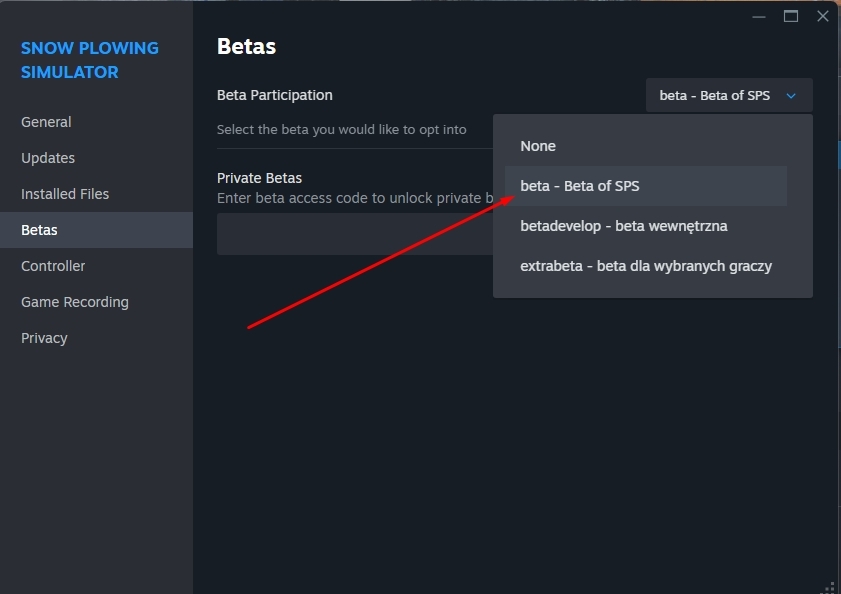Select the Betas sidebar item
This screenshot has width=841, height=594.
[40, 230]
